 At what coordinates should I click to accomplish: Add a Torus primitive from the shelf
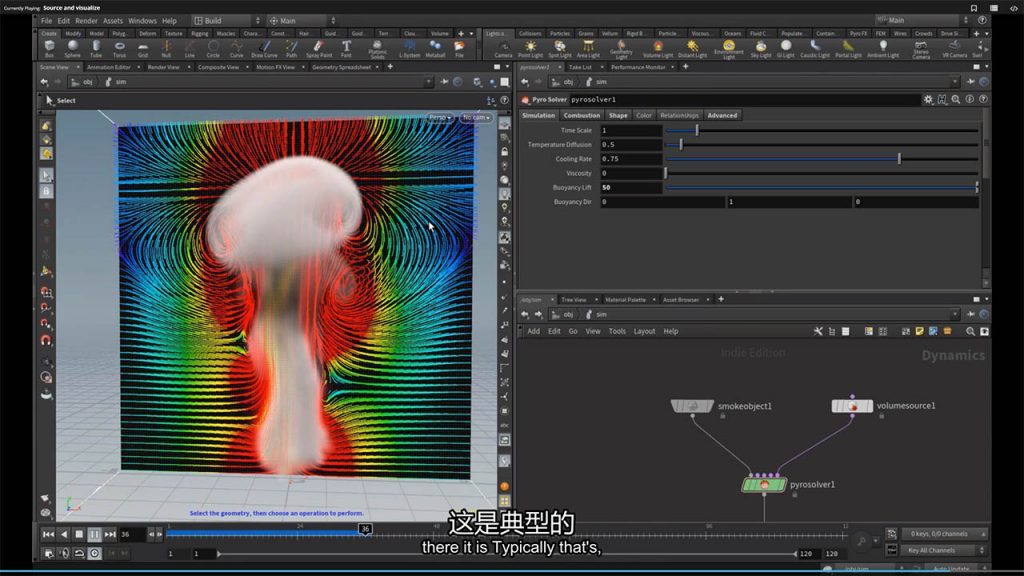point(120,48)
